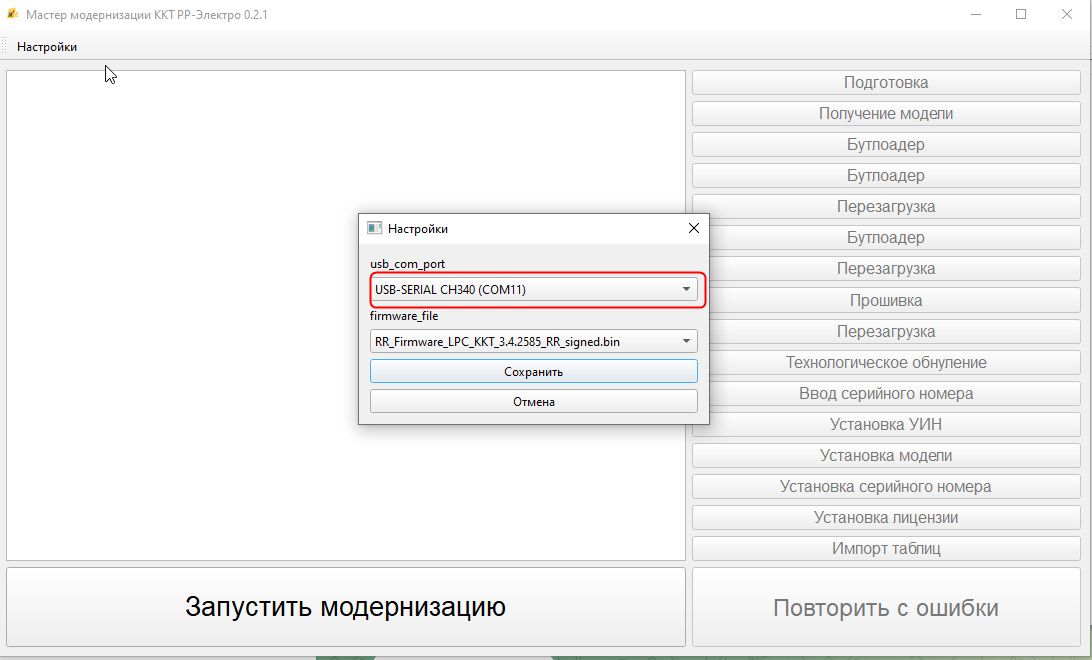
Task: Click the Повторить с ошибки button
Action: pyautogui.click(x=885, y=608)
